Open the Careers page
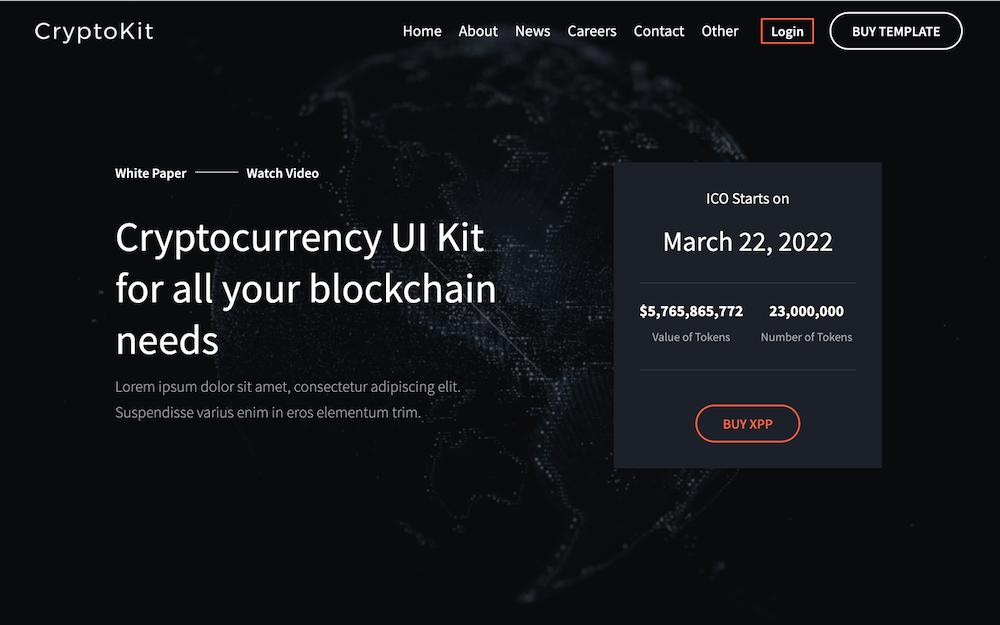1000x625 pixels. pyautogui.click(x=592, y=31)
